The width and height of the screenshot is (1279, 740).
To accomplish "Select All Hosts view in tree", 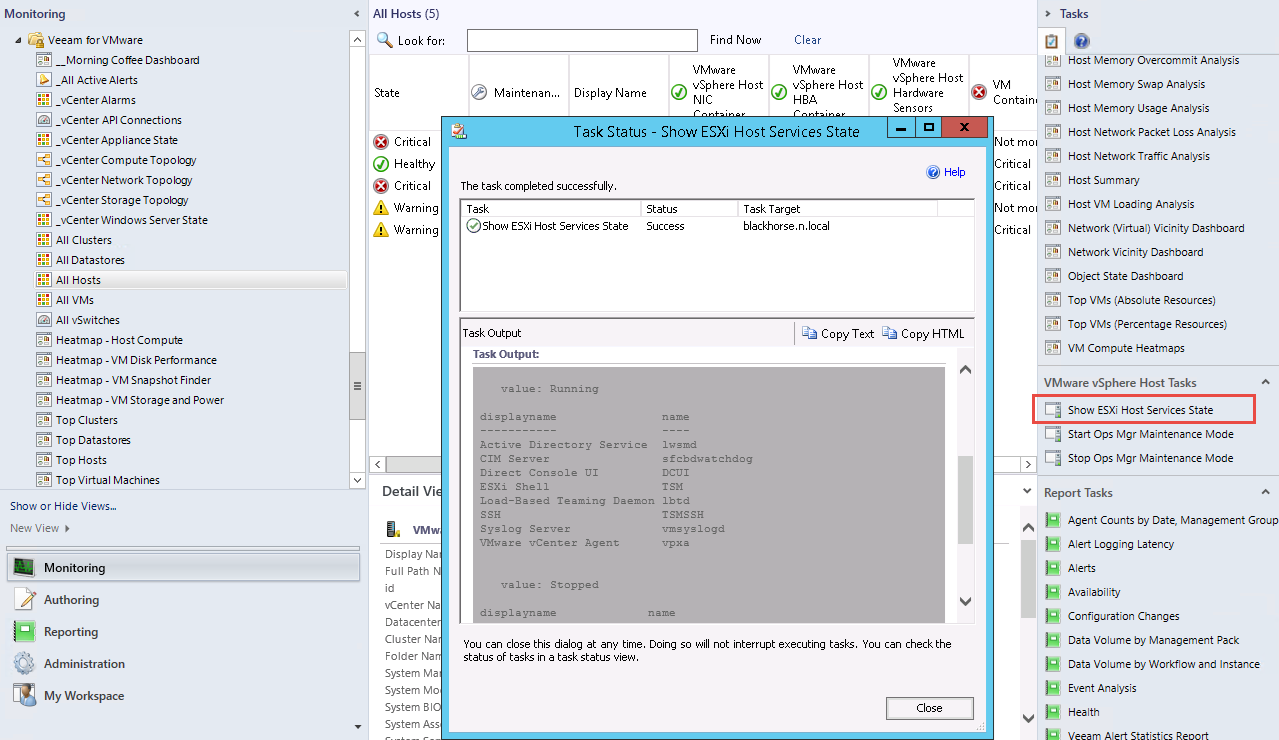I will [x=78, y=280].
